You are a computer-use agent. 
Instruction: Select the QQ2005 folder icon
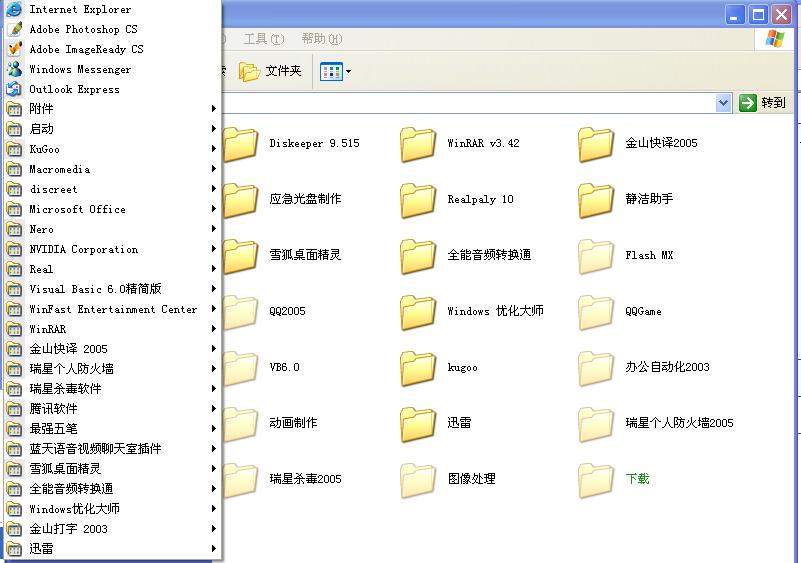click(240, 312)
